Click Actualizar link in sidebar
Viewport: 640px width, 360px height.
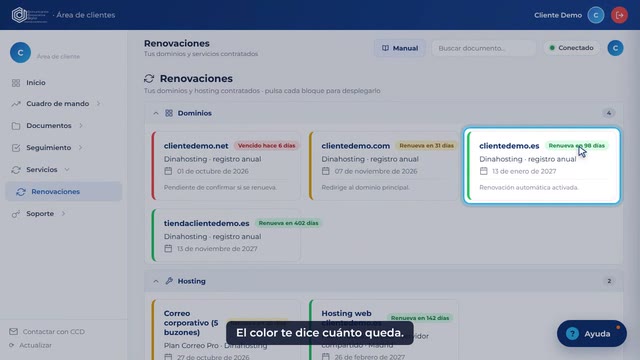coord(36,345)
